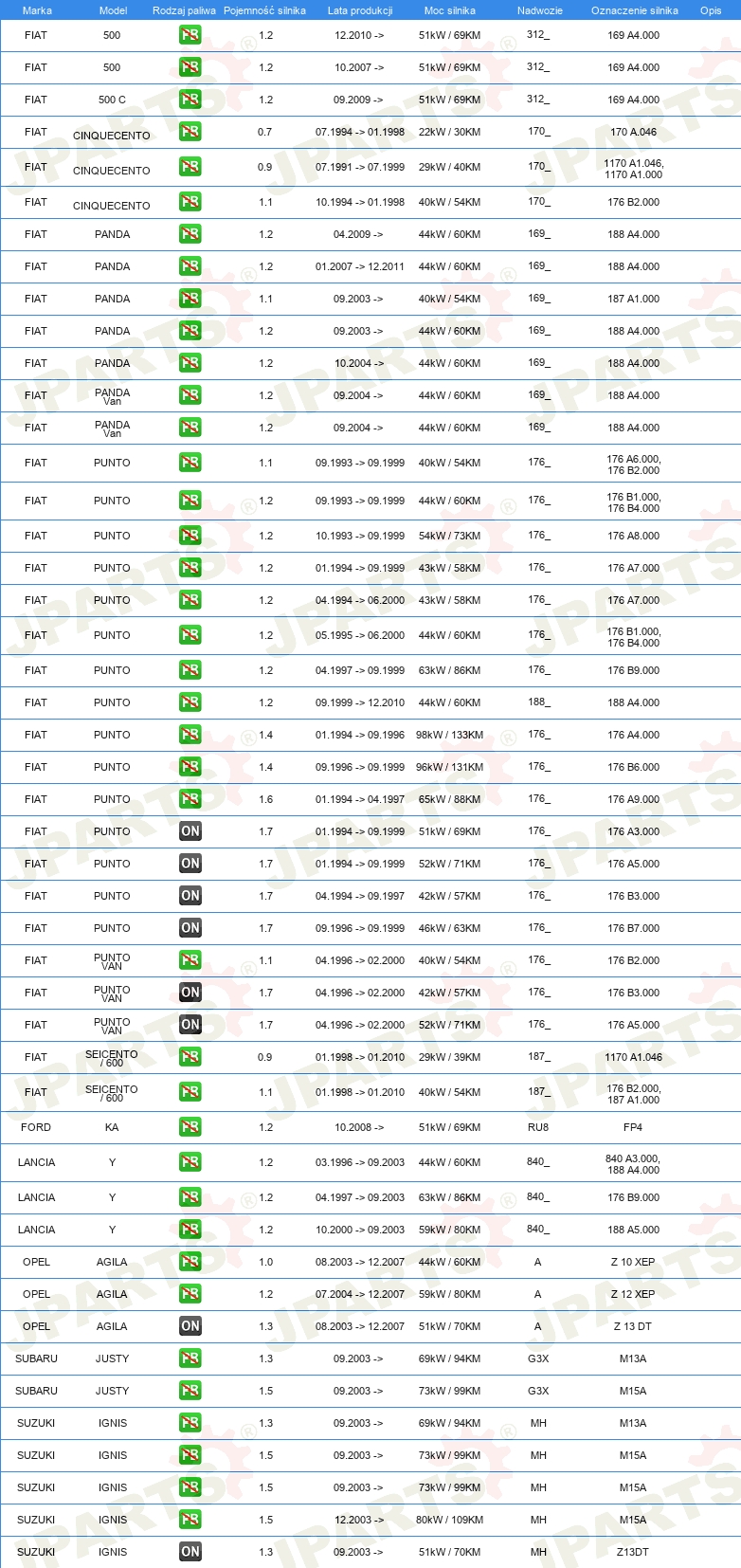
Task: Click the Opis column header
Action: [x=711, y=10]
